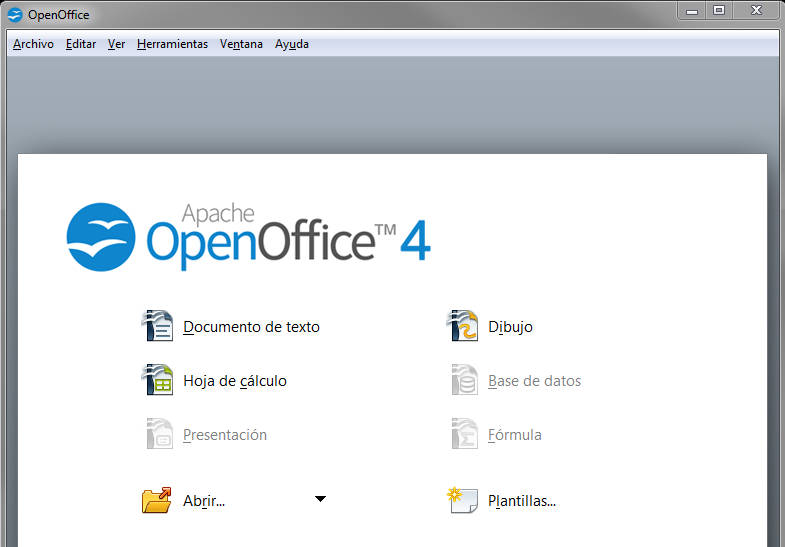Viewport: 785px width, 547px height.
Task: Click the Writer text document icon
Action: click(x=158, y=326)
